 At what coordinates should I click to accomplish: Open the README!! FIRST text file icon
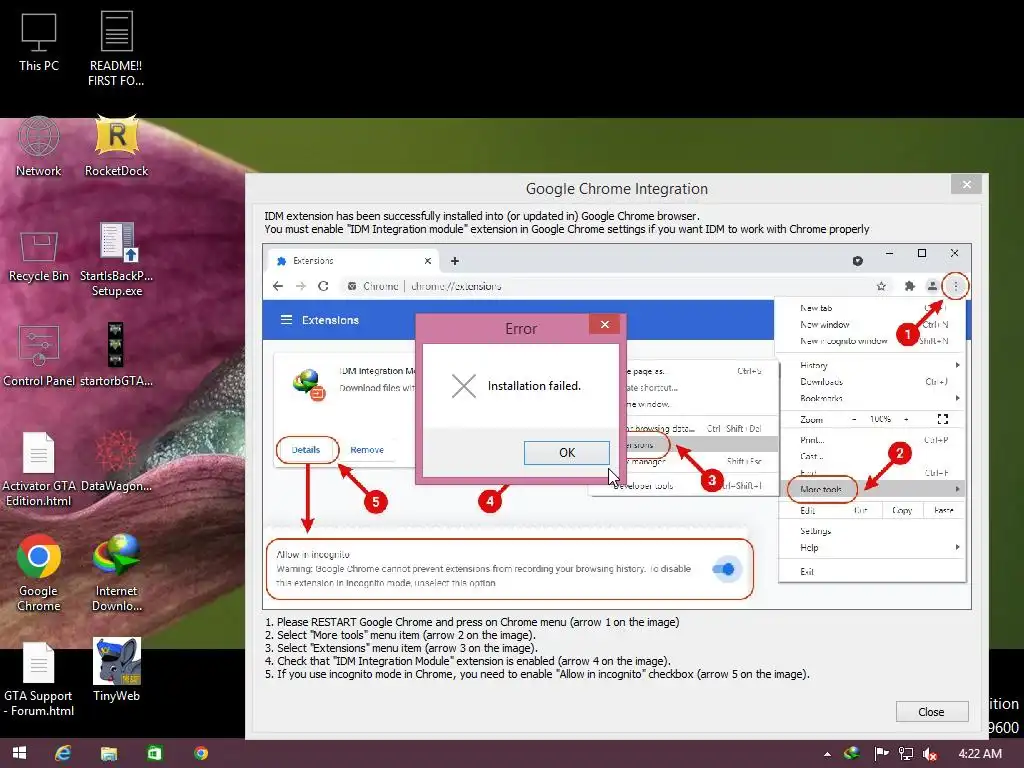tap(116, 49)
